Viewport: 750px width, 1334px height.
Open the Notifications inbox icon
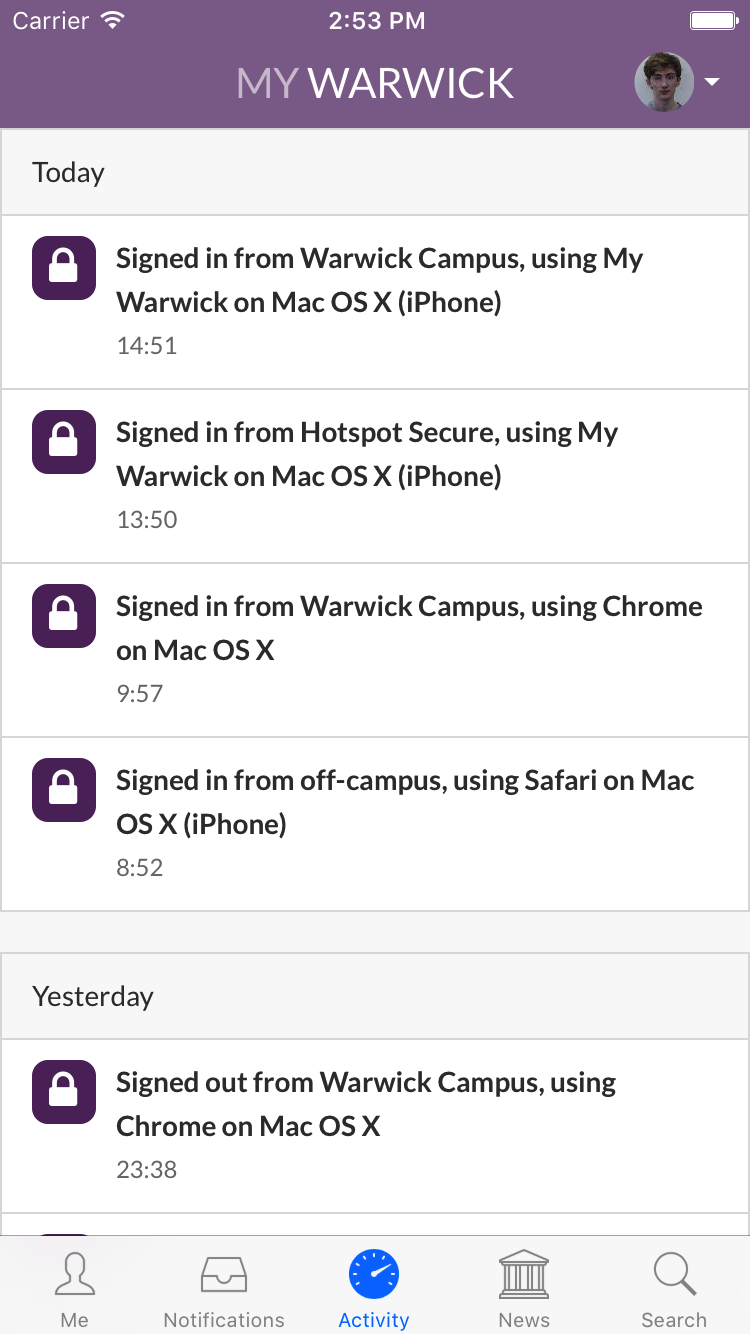point(224,1274)
